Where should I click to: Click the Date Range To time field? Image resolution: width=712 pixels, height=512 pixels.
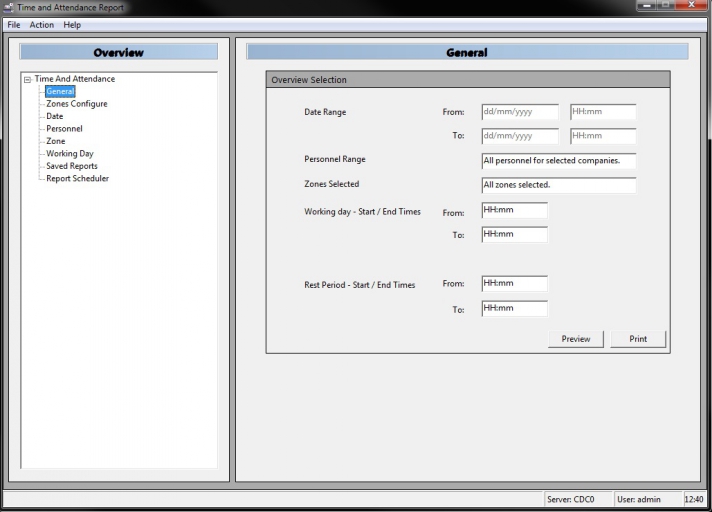[603, 136]
